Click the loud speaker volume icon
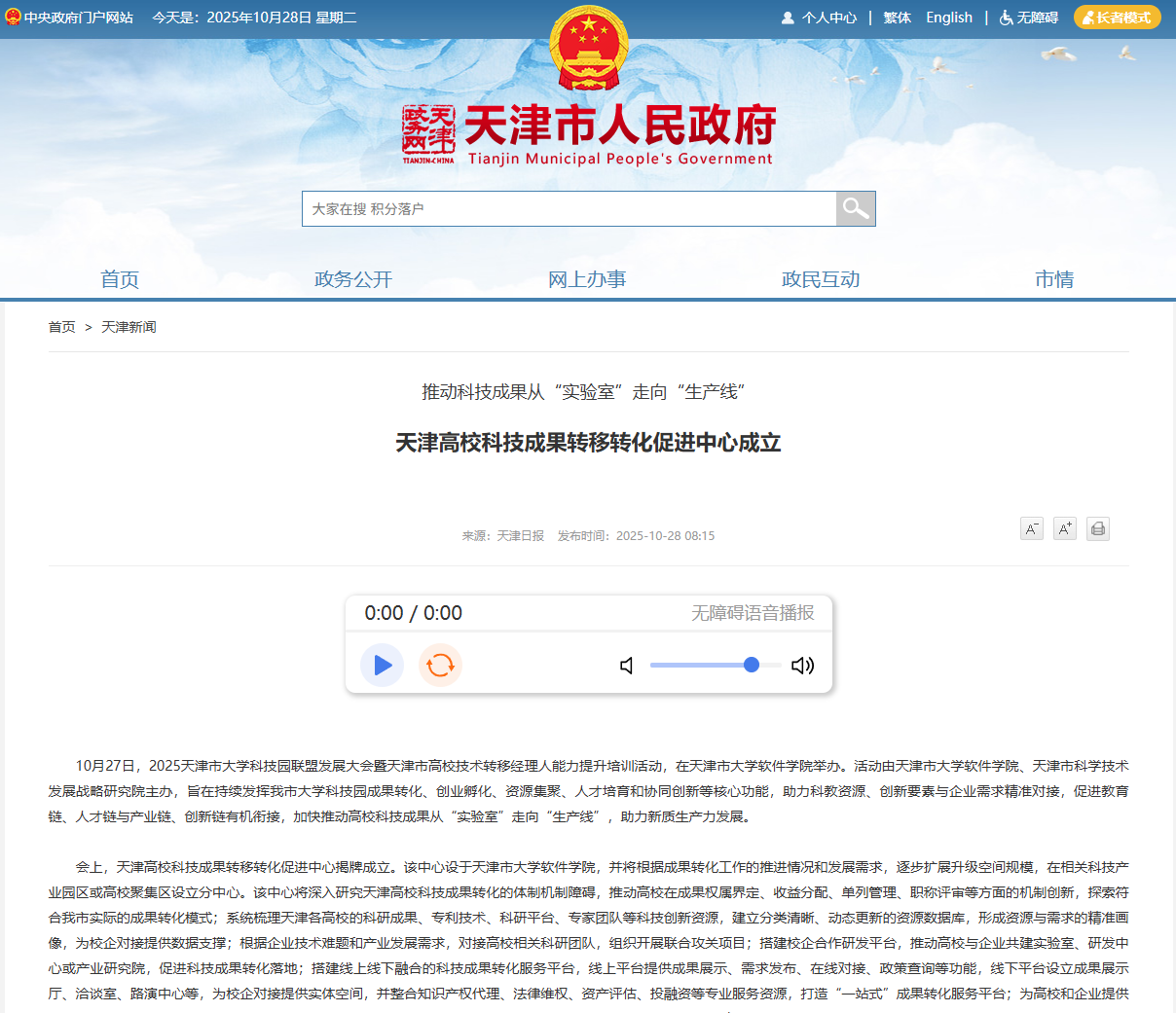 tap(802, 666)
